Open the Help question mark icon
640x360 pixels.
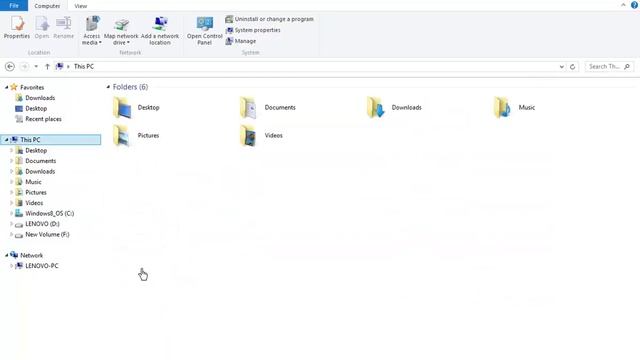pos(634,5)
